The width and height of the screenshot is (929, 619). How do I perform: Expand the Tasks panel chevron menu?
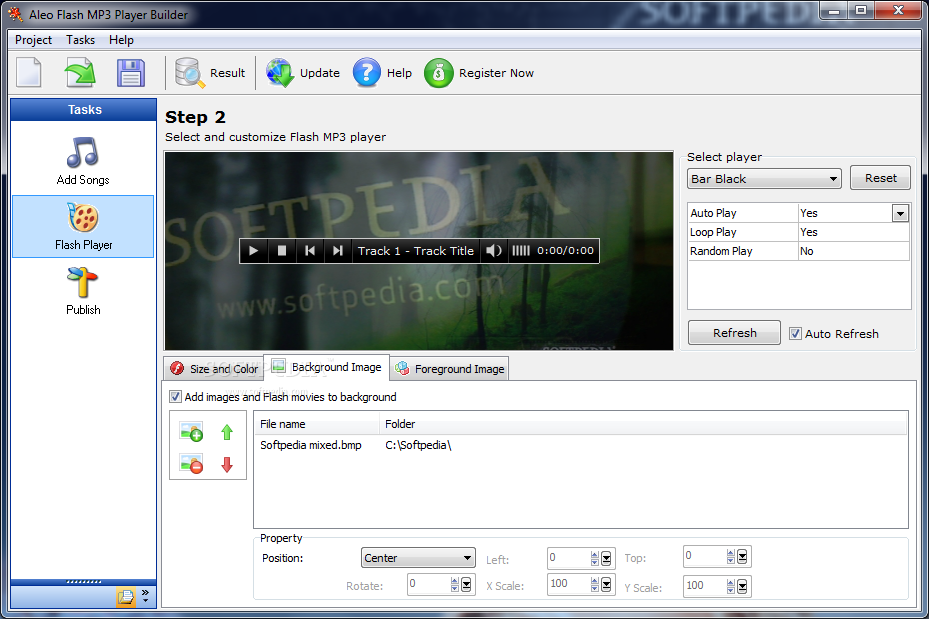click(x=146, y=596)
